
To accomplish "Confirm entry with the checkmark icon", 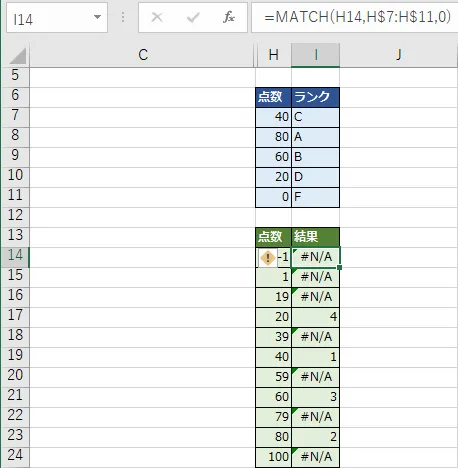I will click(193, 17).
